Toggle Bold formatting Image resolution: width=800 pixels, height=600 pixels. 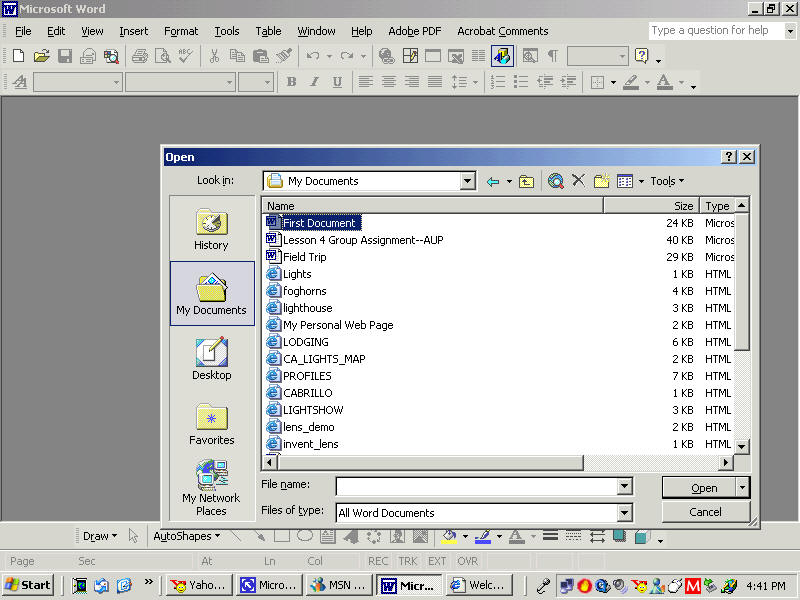[291, 82]
